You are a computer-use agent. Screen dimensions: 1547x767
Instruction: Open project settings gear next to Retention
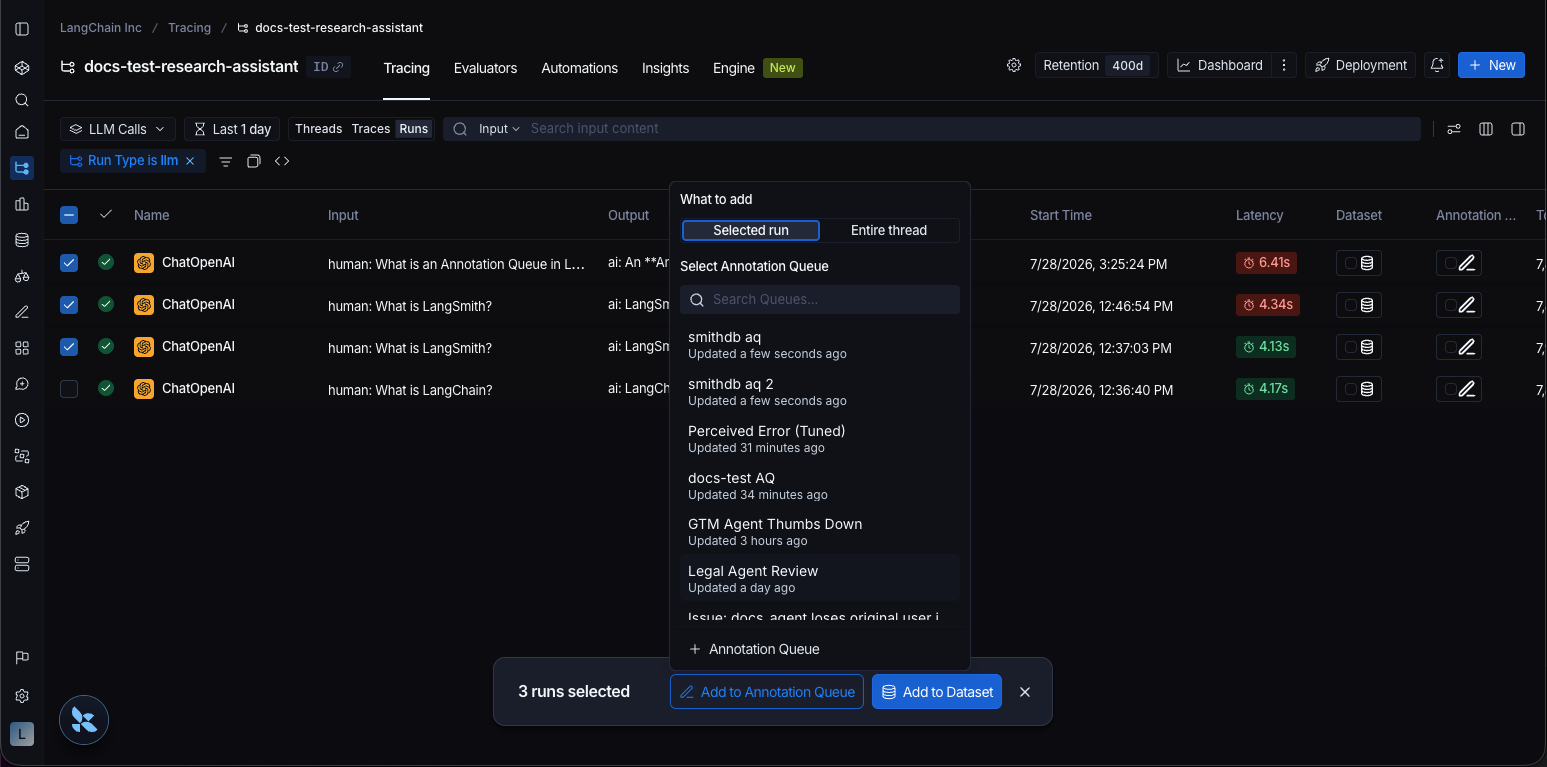1014,65
